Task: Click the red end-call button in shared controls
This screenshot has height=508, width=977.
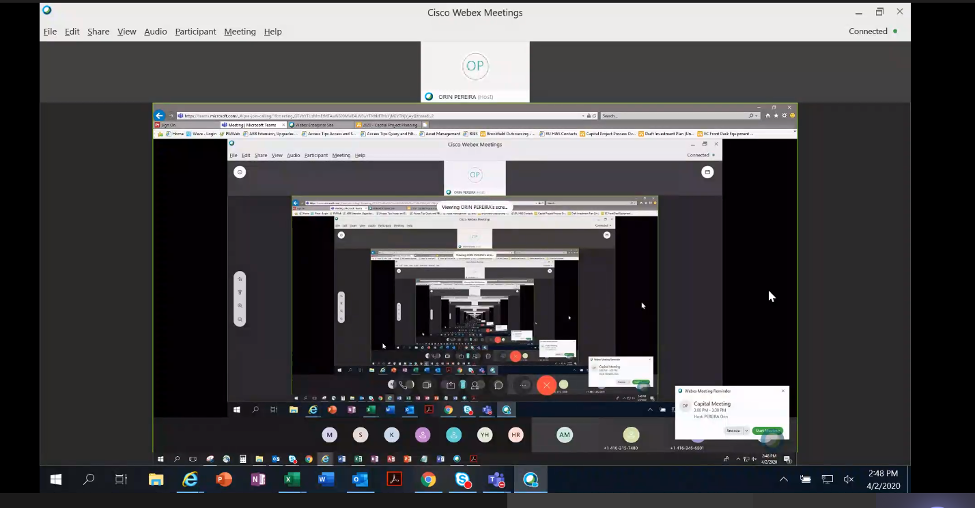Action: (x=546, y=385)
